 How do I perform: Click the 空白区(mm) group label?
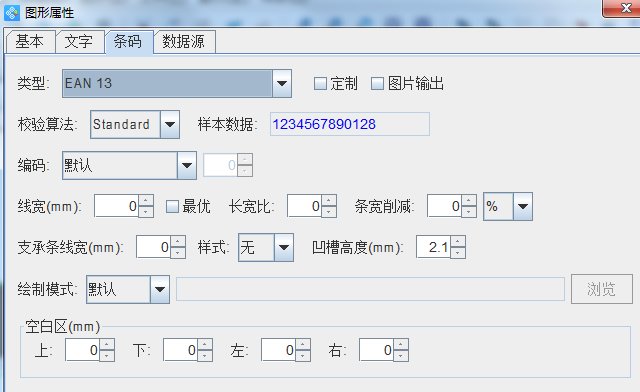(x=62, y=327)
